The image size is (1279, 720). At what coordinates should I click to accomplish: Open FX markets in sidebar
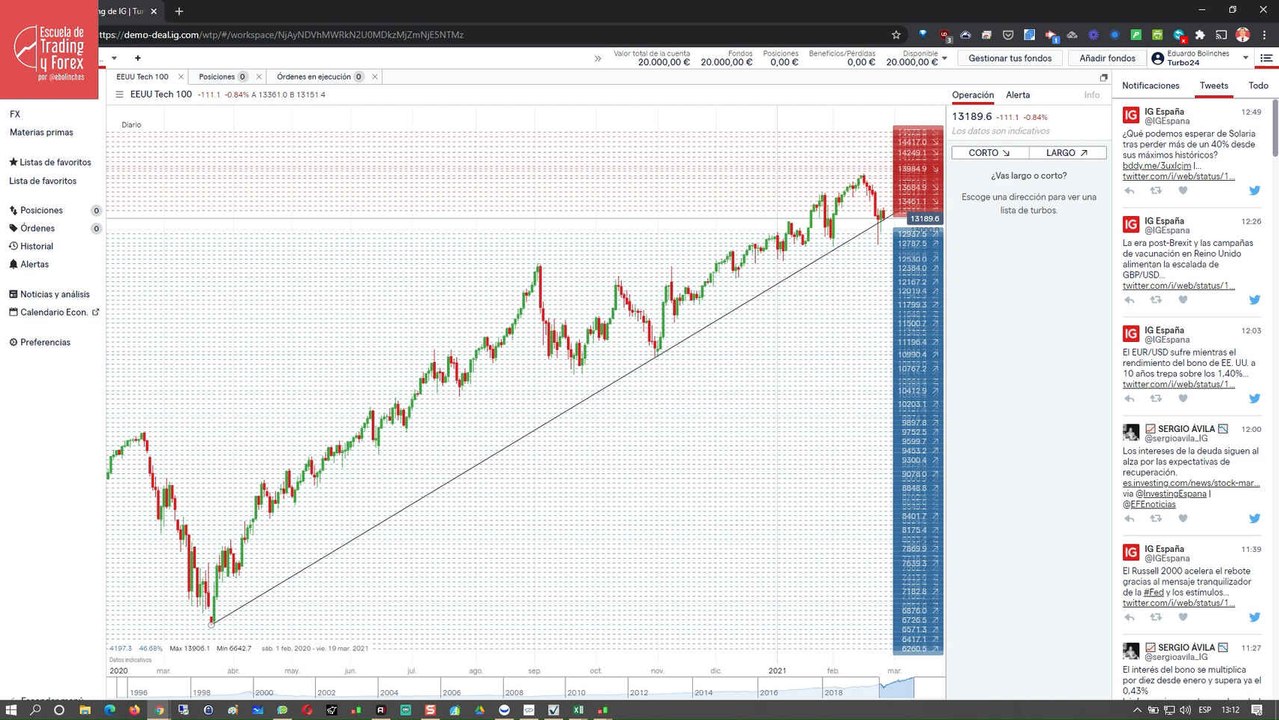tap(15, 114)
